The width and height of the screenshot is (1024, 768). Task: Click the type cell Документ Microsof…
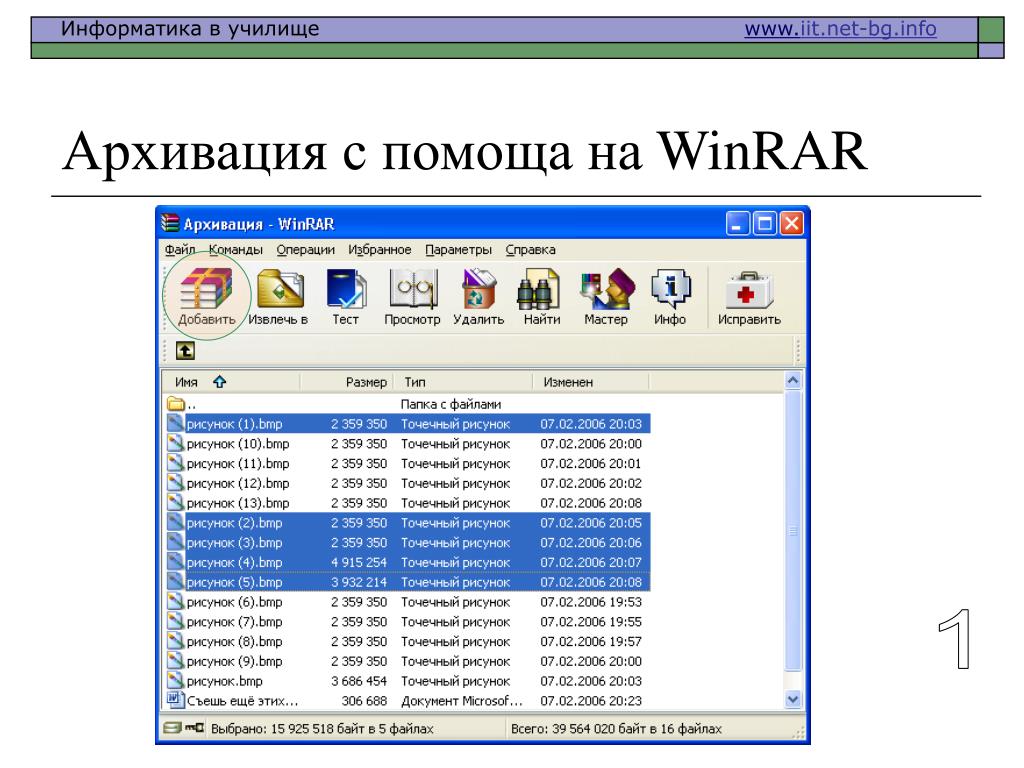tap(462, 701)
